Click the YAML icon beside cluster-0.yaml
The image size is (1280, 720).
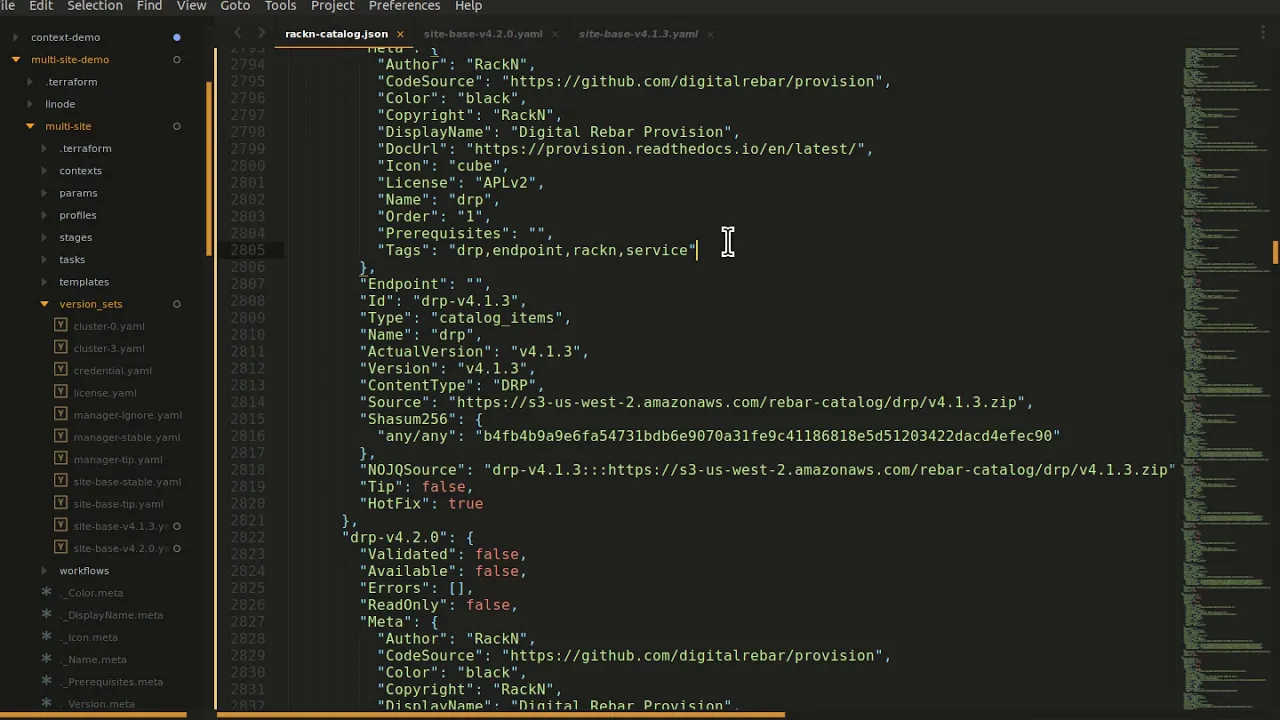coord(61,326)
